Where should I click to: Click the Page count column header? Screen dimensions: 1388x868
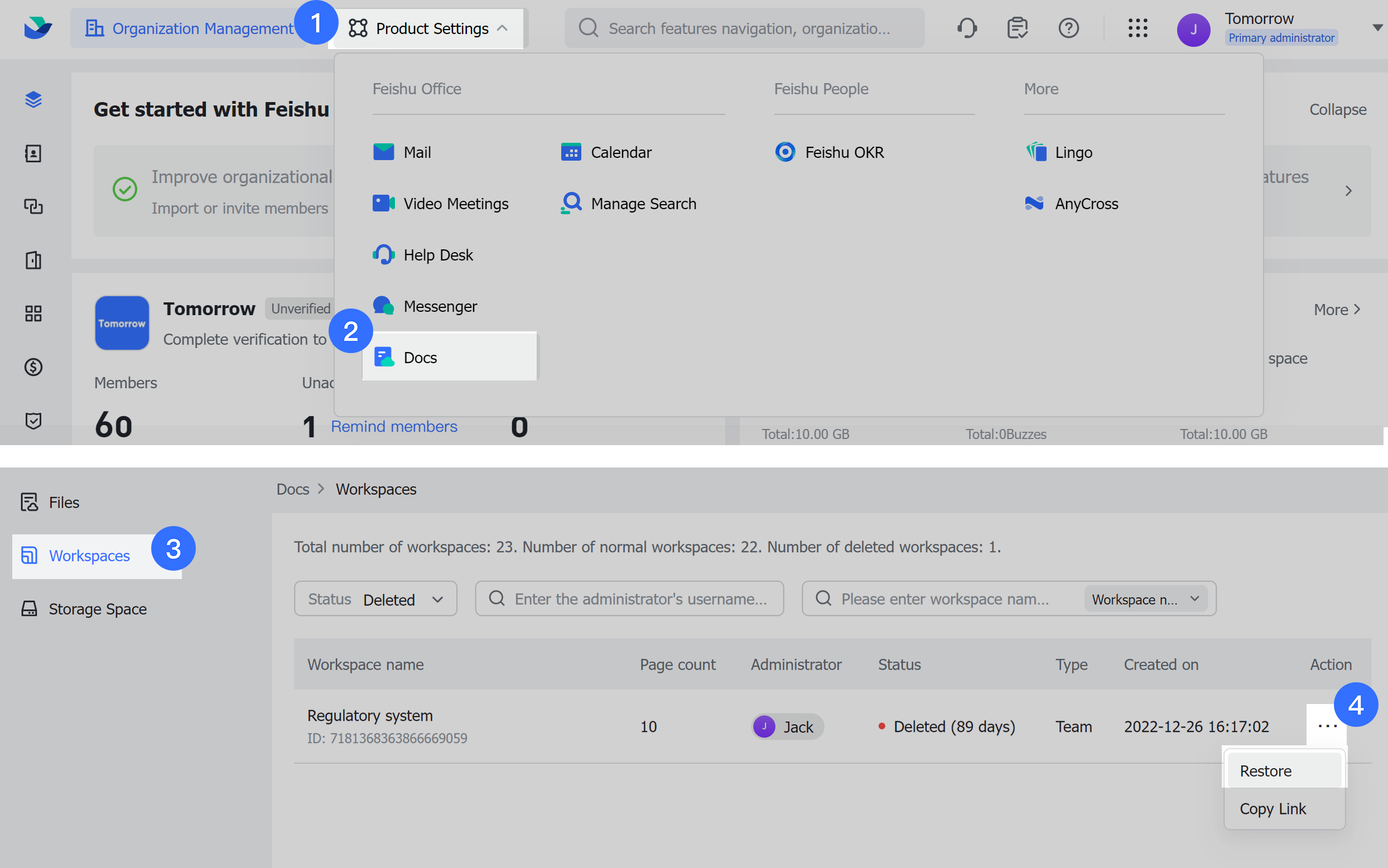click(x=677, y=664)
